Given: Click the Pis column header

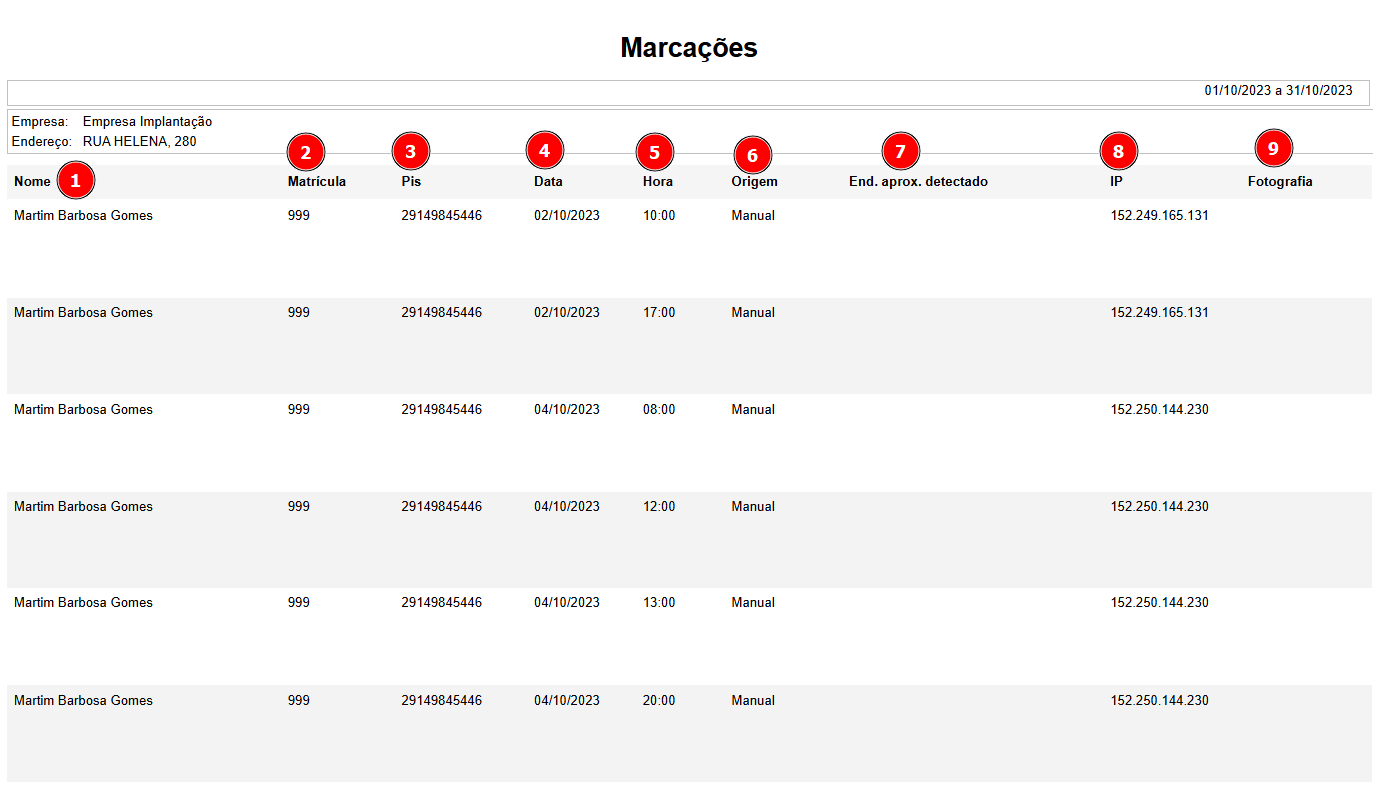Looking at the screenshot, I should click(411, 182).
